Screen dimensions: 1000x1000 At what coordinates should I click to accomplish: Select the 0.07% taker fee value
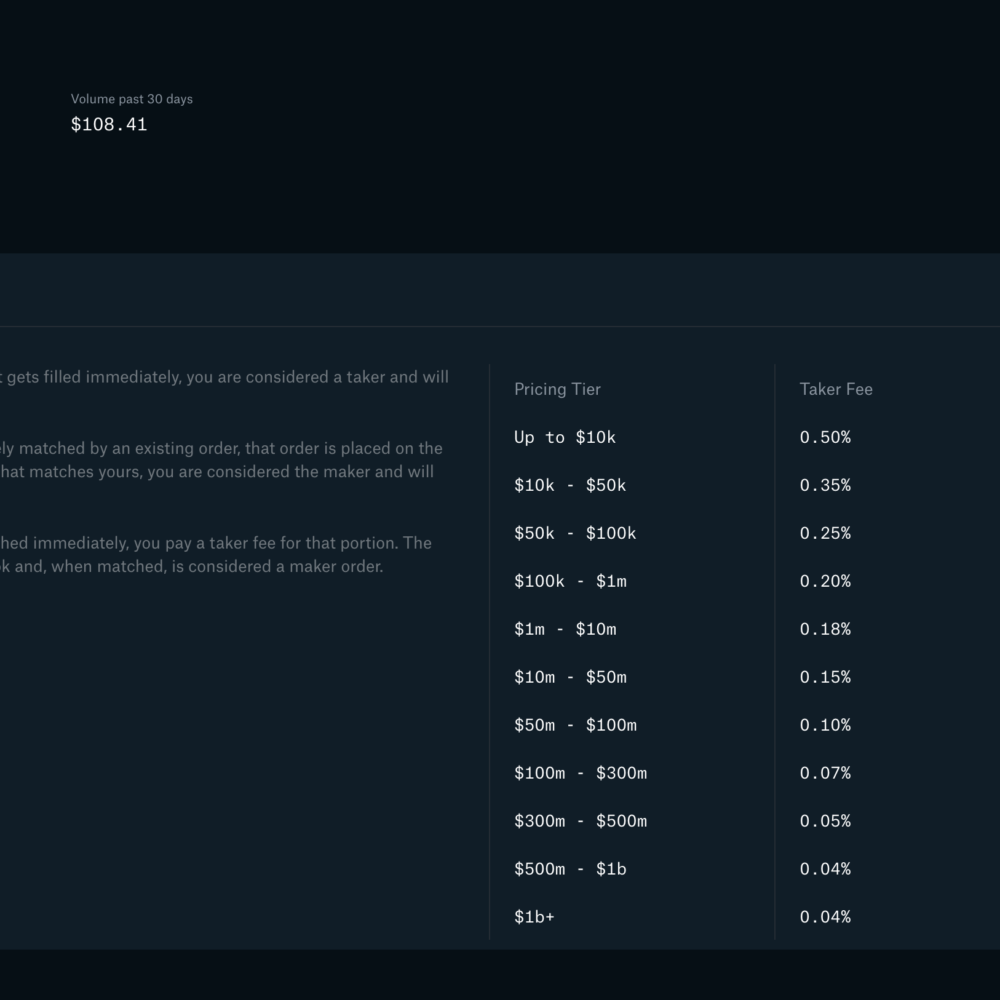coord(825,773)
